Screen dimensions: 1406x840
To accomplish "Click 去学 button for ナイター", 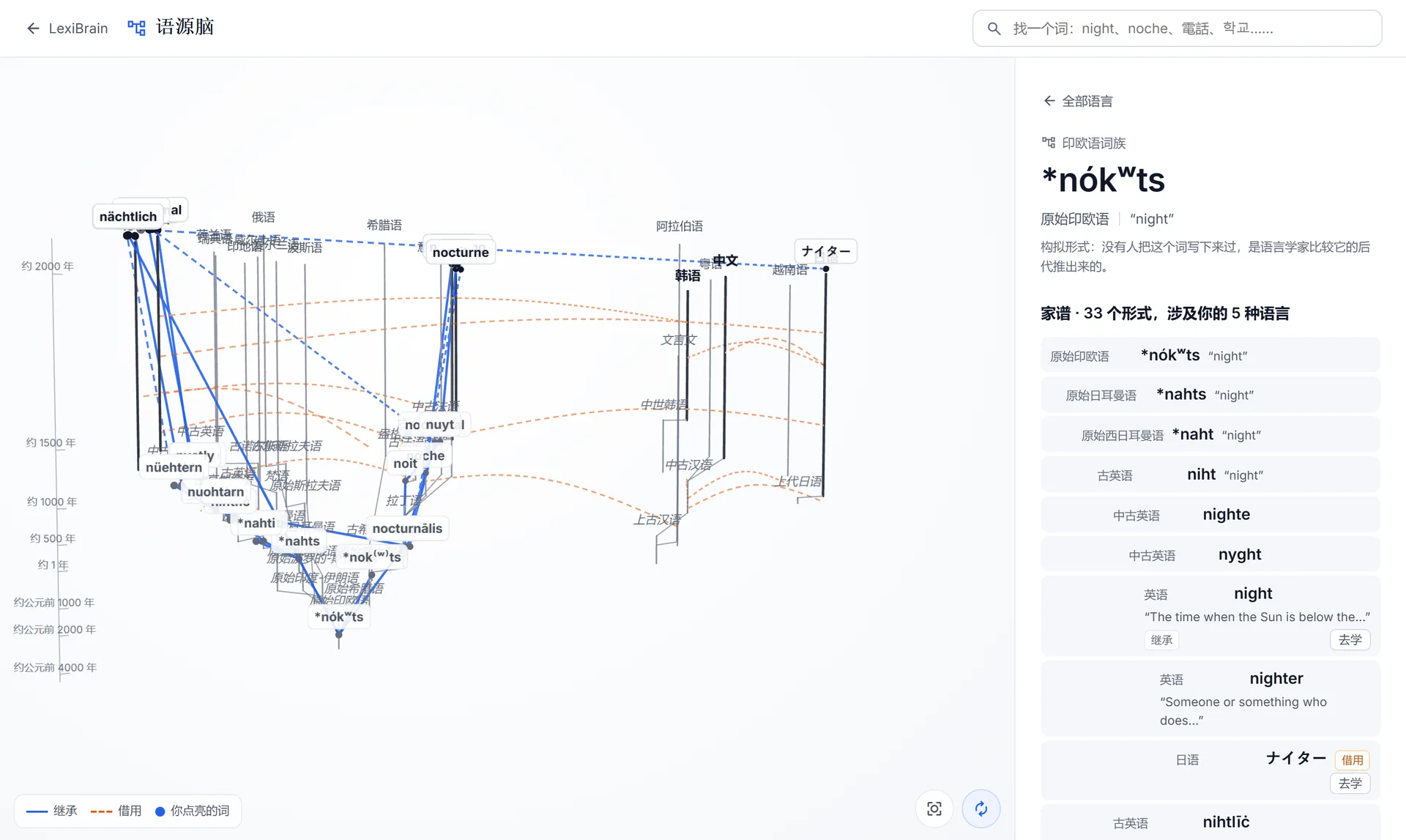I will [1350, 783].
